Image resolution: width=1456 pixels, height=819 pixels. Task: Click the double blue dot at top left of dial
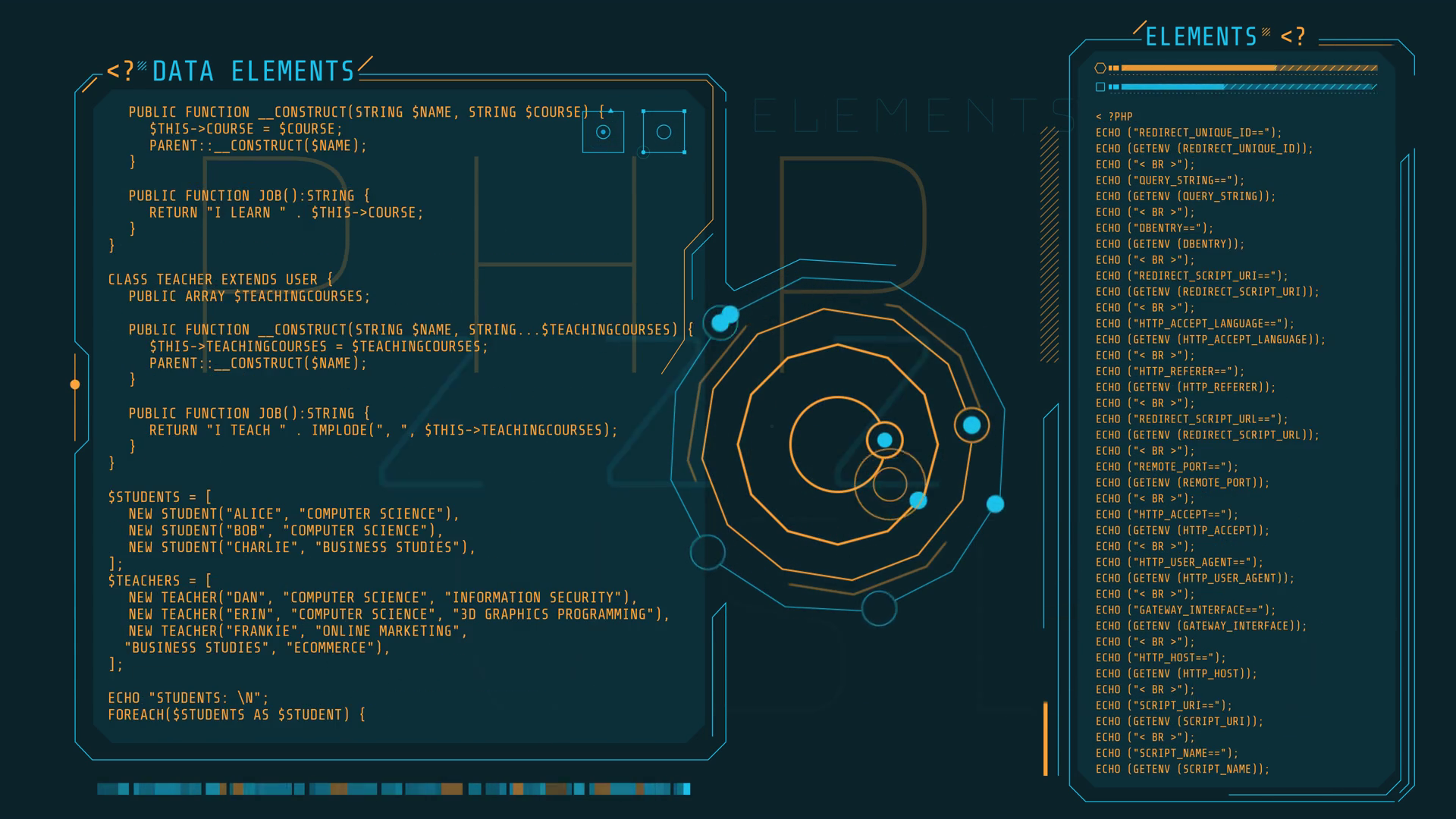pos(723,319)
